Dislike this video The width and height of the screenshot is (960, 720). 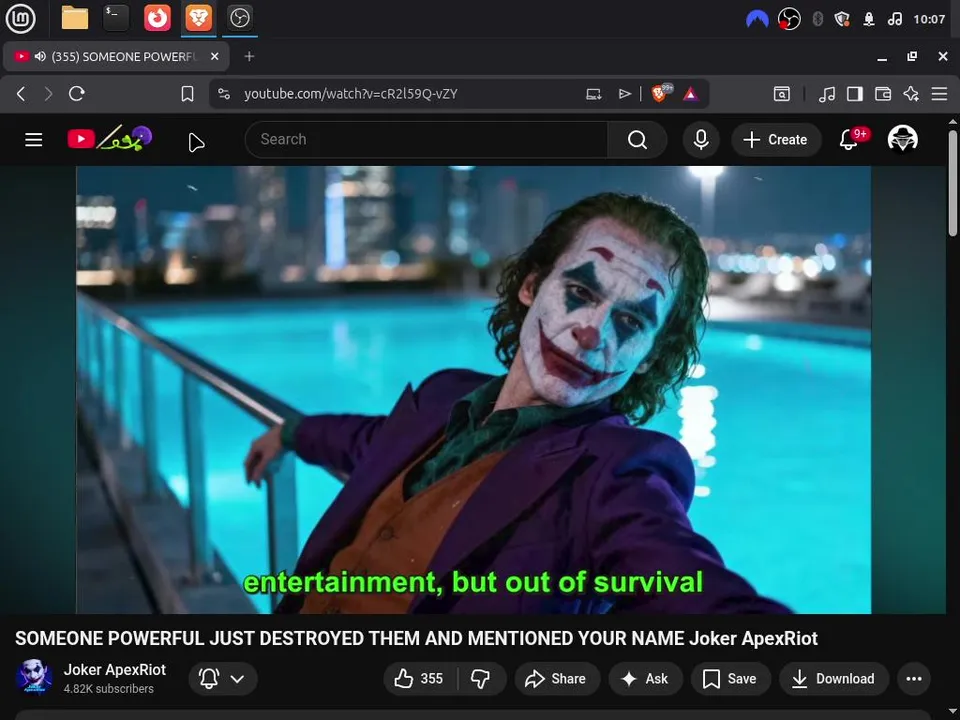[481, 678]
